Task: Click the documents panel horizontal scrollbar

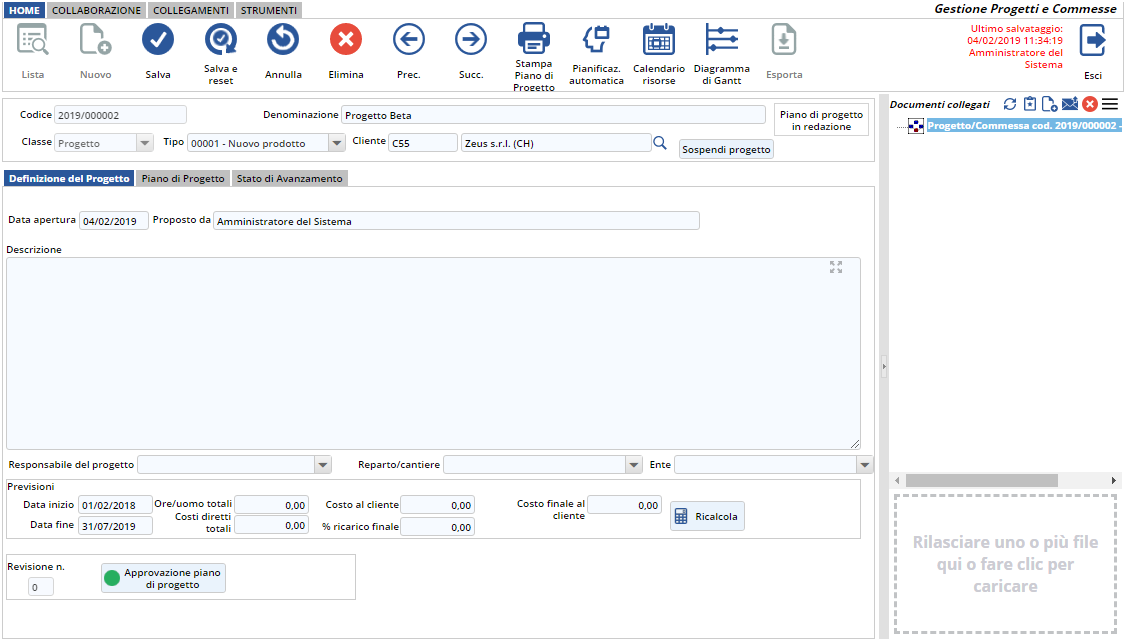Action: (981, 481)
